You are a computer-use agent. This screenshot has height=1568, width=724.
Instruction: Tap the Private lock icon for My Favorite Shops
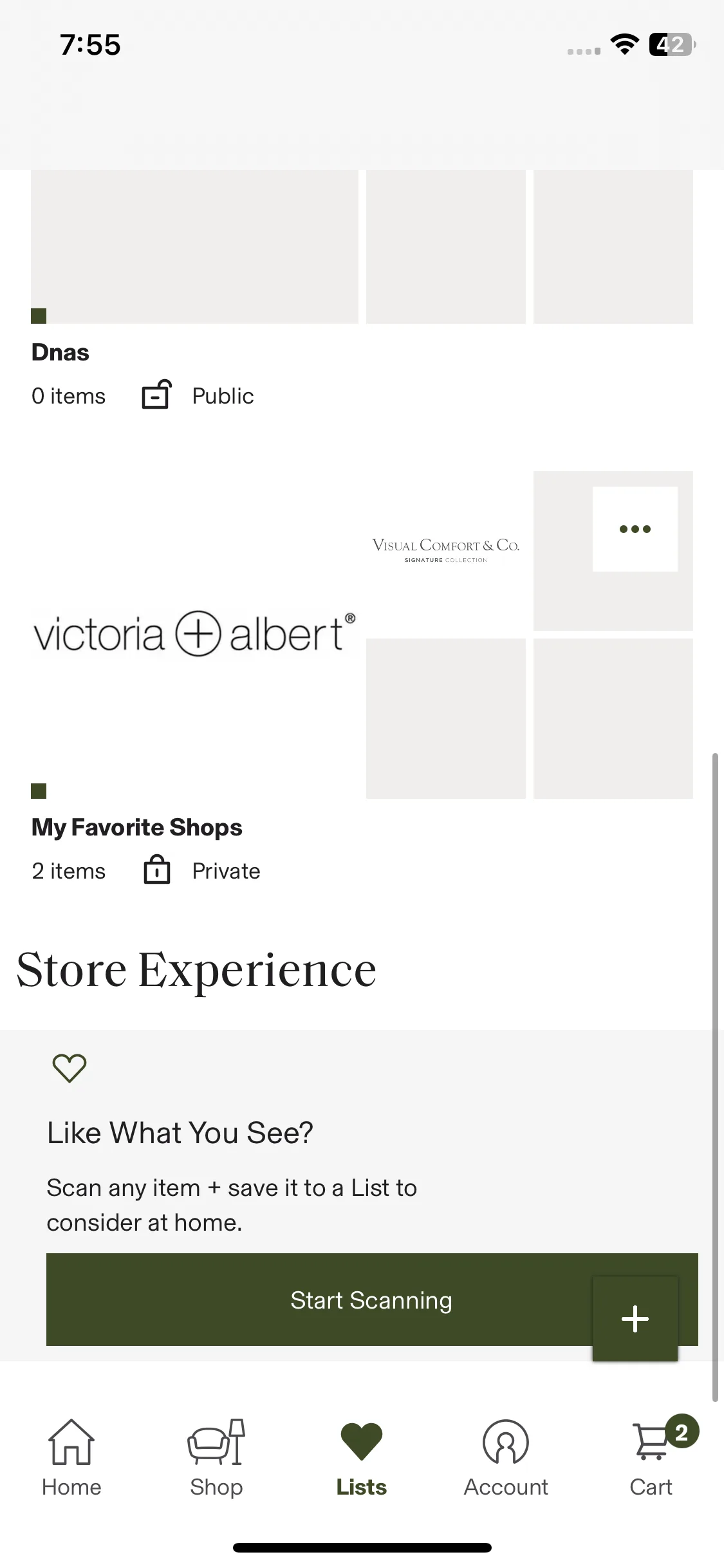[x=156, y=870]
